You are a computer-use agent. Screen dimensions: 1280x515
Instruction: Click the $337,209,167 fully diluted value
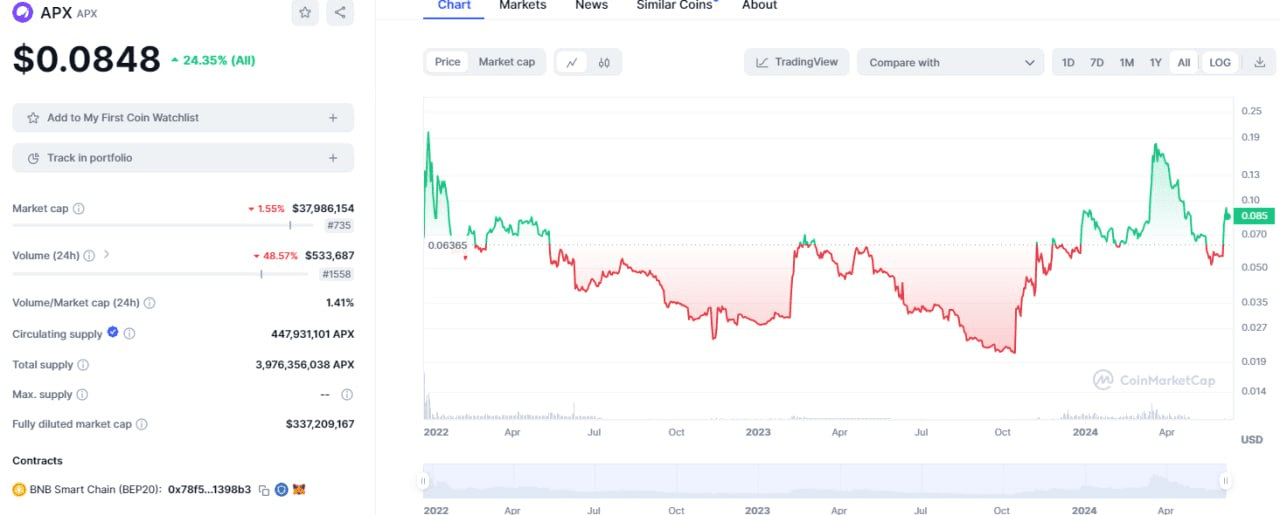tap(320, 424)
